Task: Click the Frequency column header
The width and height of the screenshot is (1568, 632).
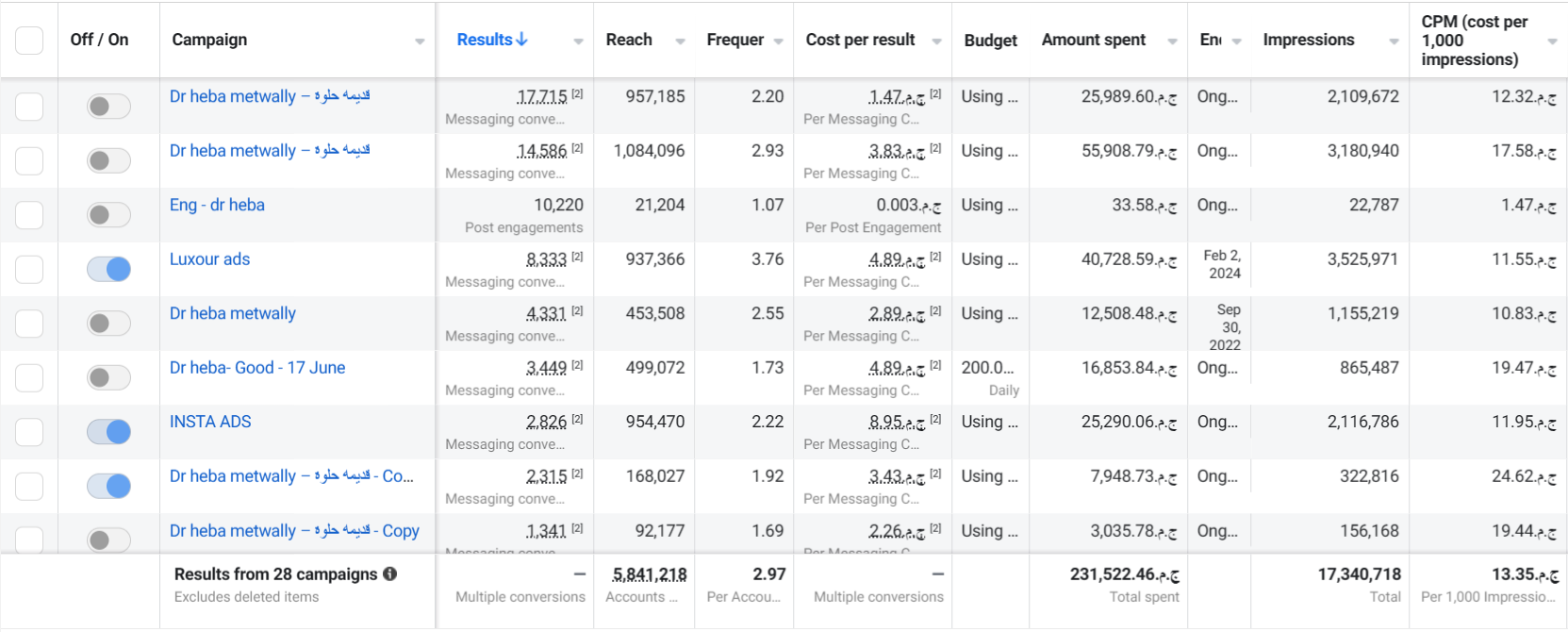Action: tap(735, 40)
